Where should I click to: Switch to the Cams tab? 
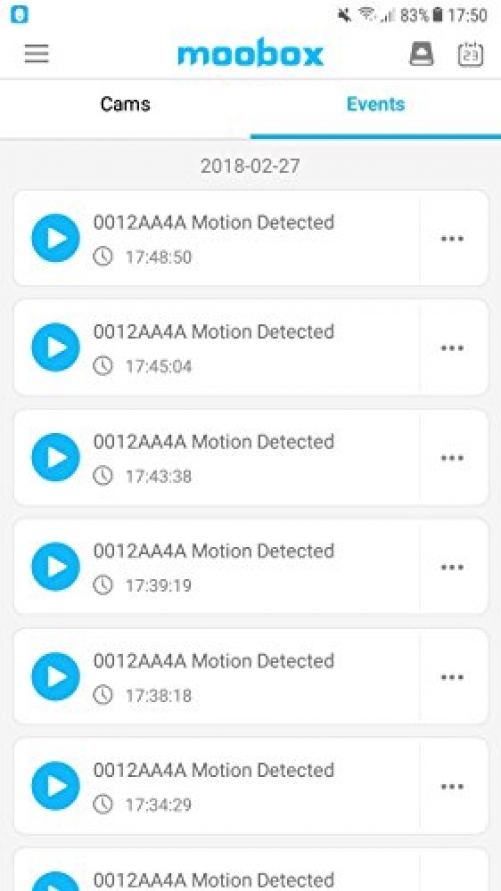(x=125, y=105)
